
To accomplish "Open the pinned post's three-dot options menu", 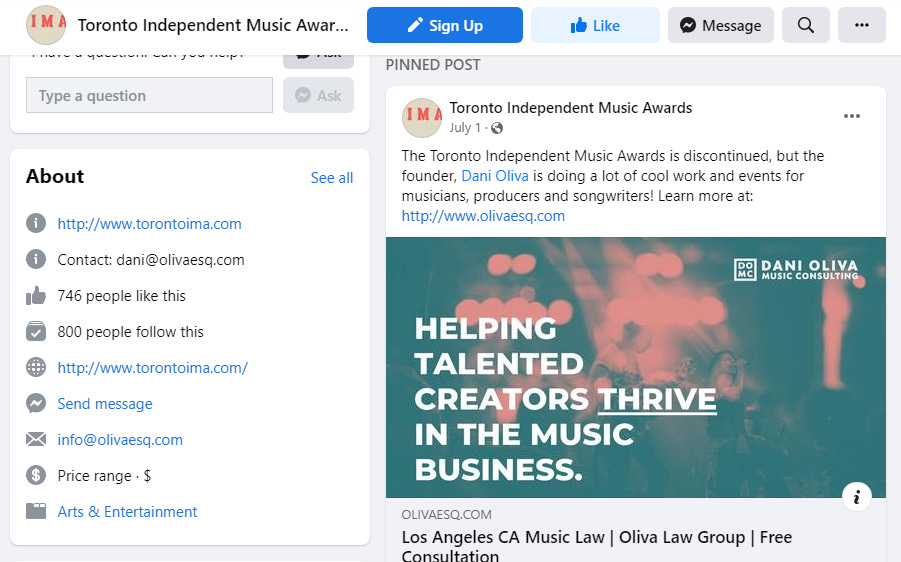I will coord(852,116).
